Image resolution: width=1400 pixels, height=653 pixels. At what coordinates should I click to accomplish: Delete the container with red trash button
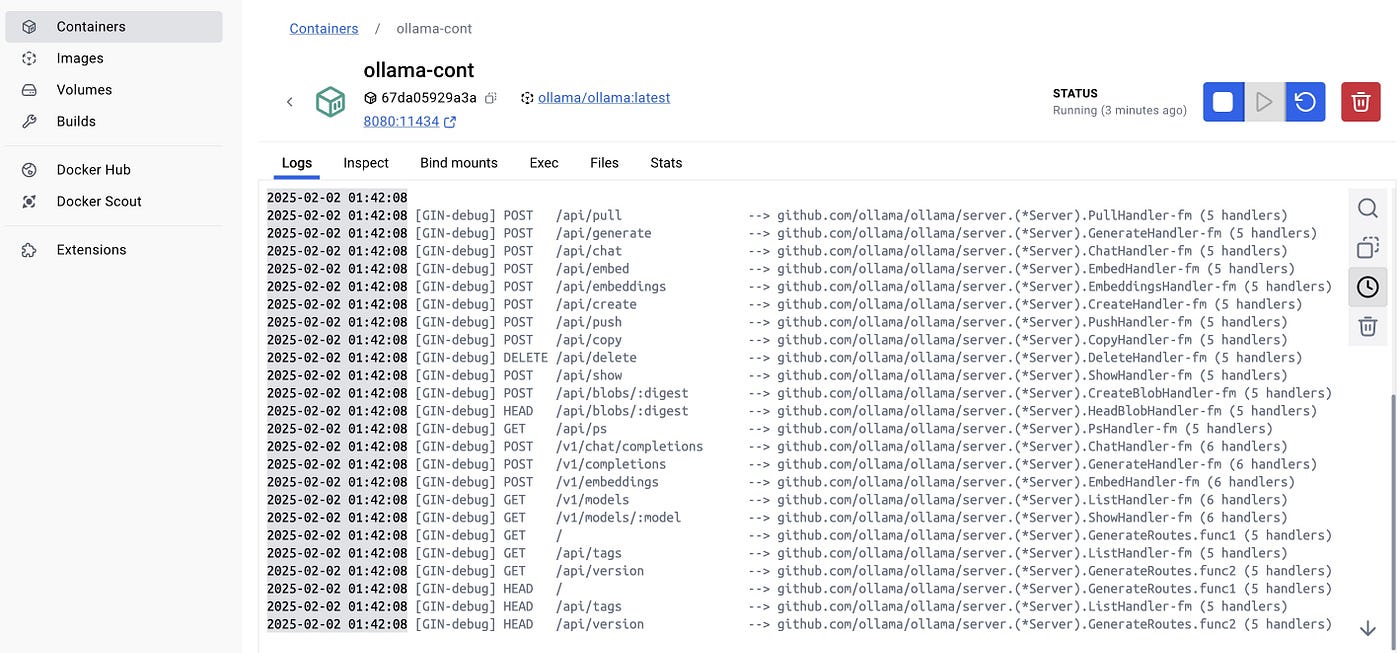pyautogui.click(x=1360, y=102)
